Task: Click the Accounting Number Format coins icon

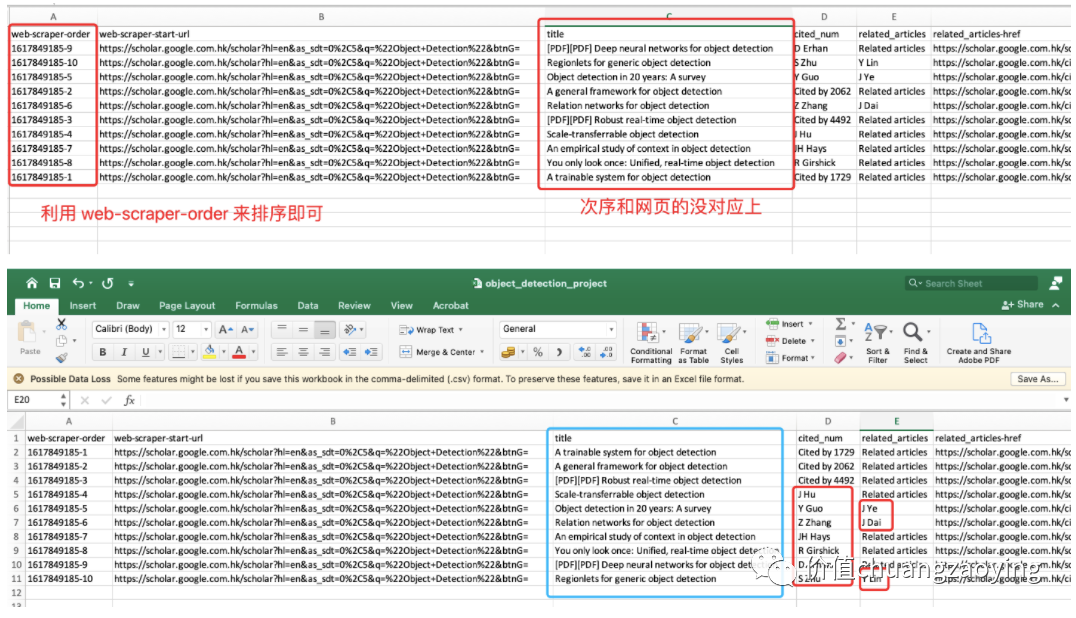Action: [x=508, y=352]
